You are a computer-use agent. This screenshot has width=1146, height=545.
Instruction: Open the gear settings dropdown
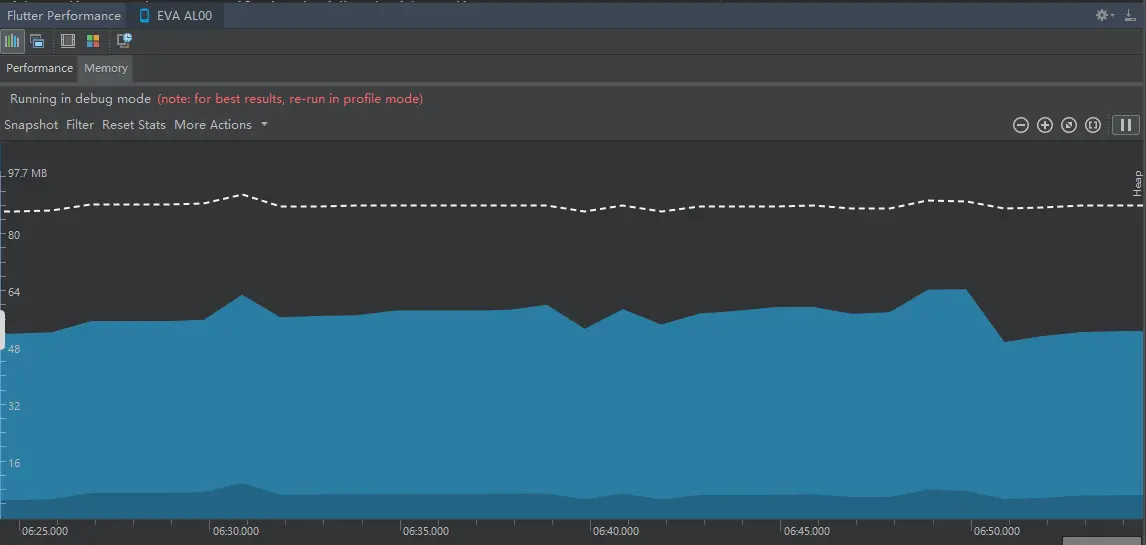coord(1104,15)
